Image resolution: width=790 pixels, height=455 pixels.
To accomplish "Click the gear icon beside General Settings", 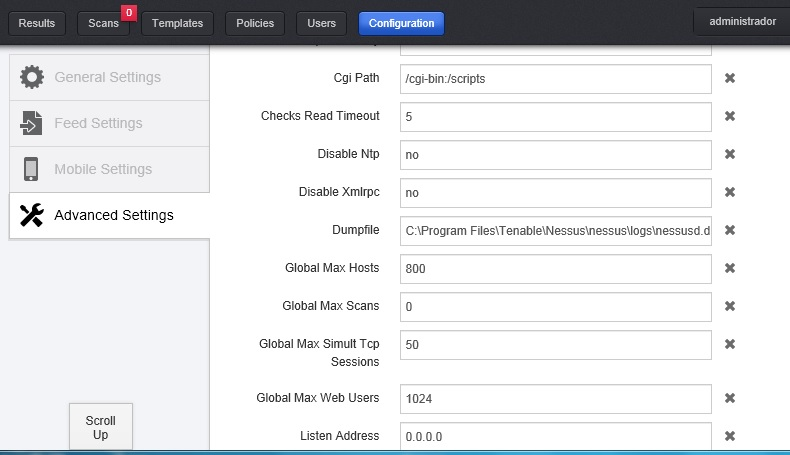I will [x=32, y=78].
